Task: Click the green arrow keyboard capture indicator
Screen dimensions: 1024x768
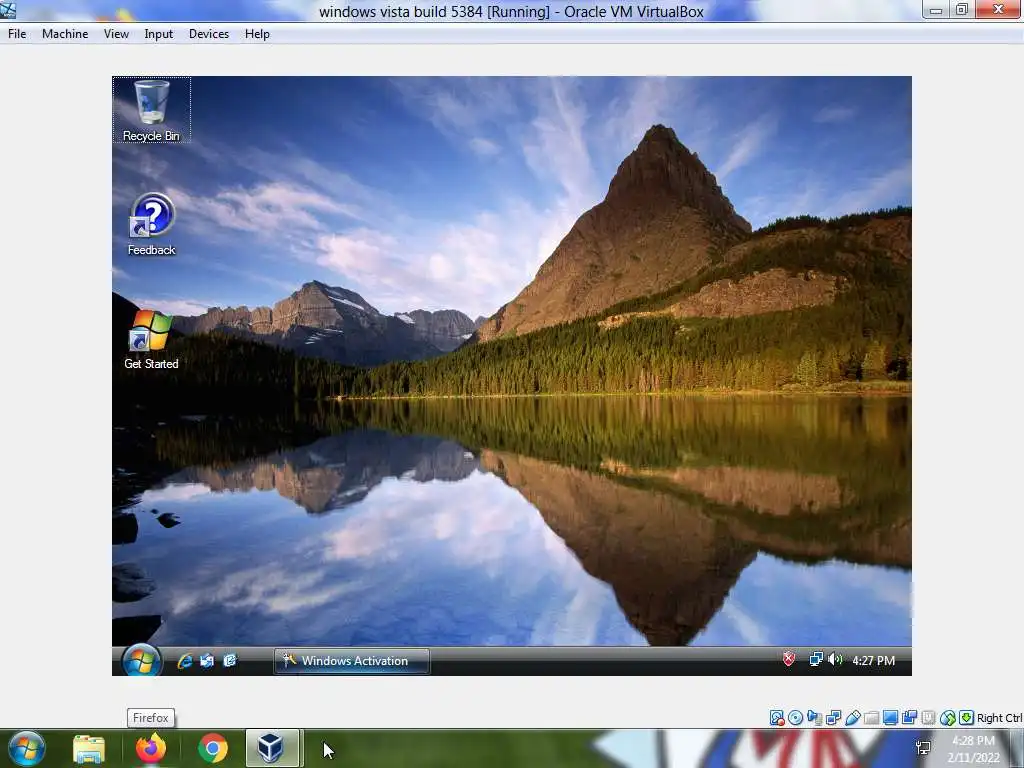Action: click(967, 718)
